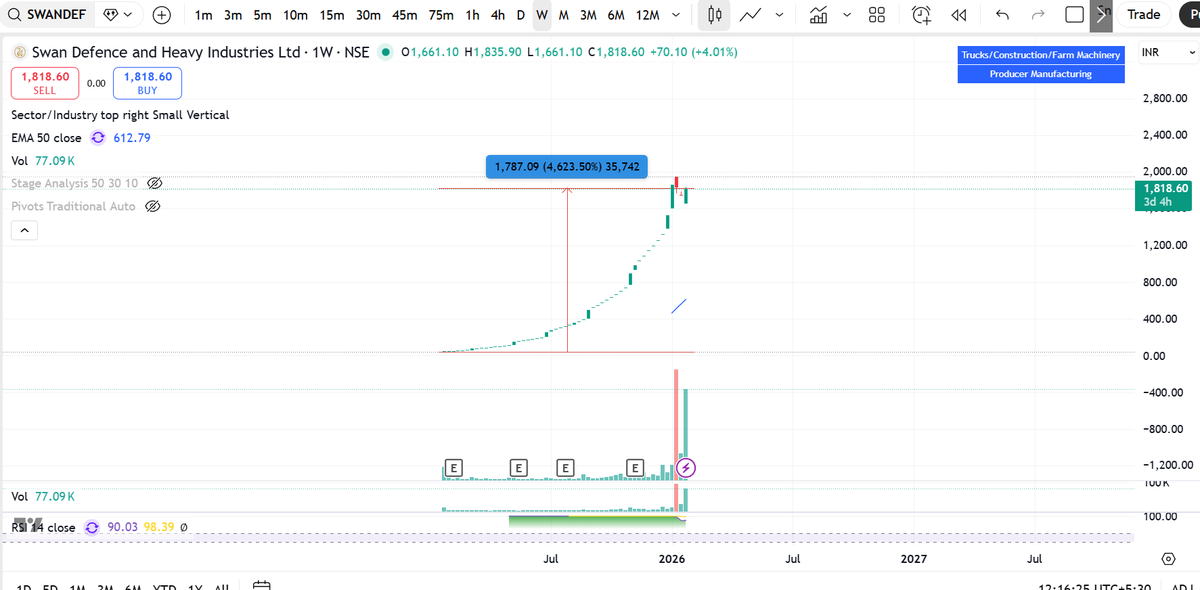
Task: Click the chart title Swan Defence and Heavy Industries Ltd
Action: 168,52
